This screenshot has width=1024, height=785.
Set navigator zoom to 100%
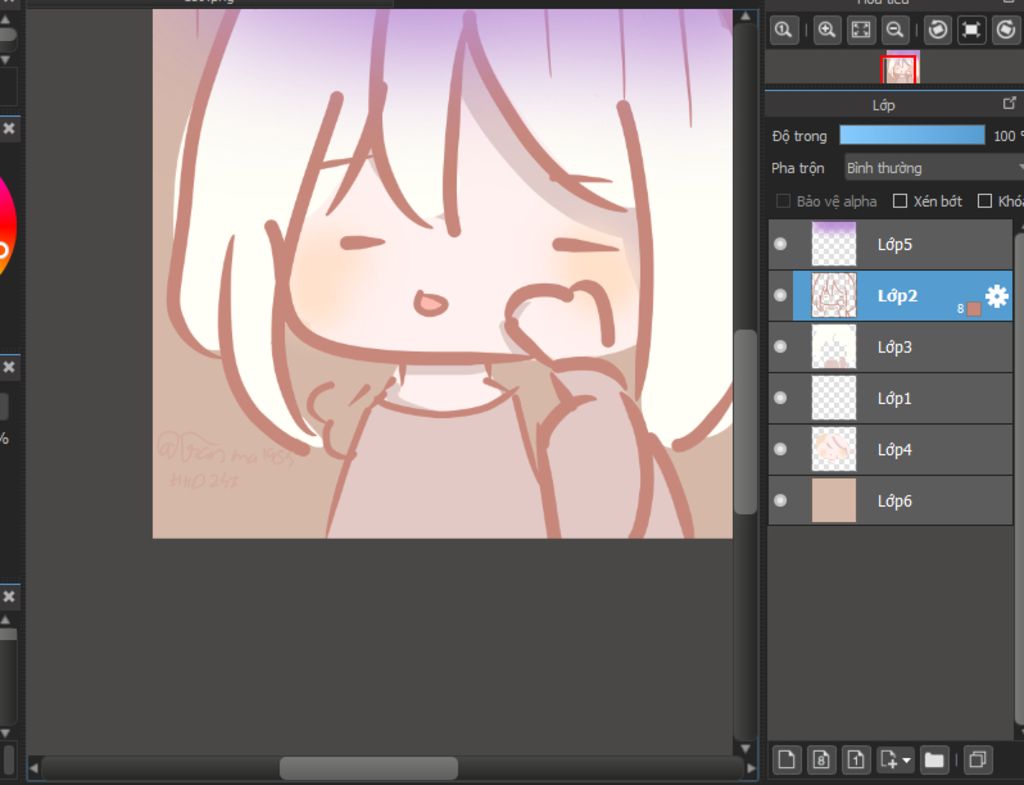(784, 30)
